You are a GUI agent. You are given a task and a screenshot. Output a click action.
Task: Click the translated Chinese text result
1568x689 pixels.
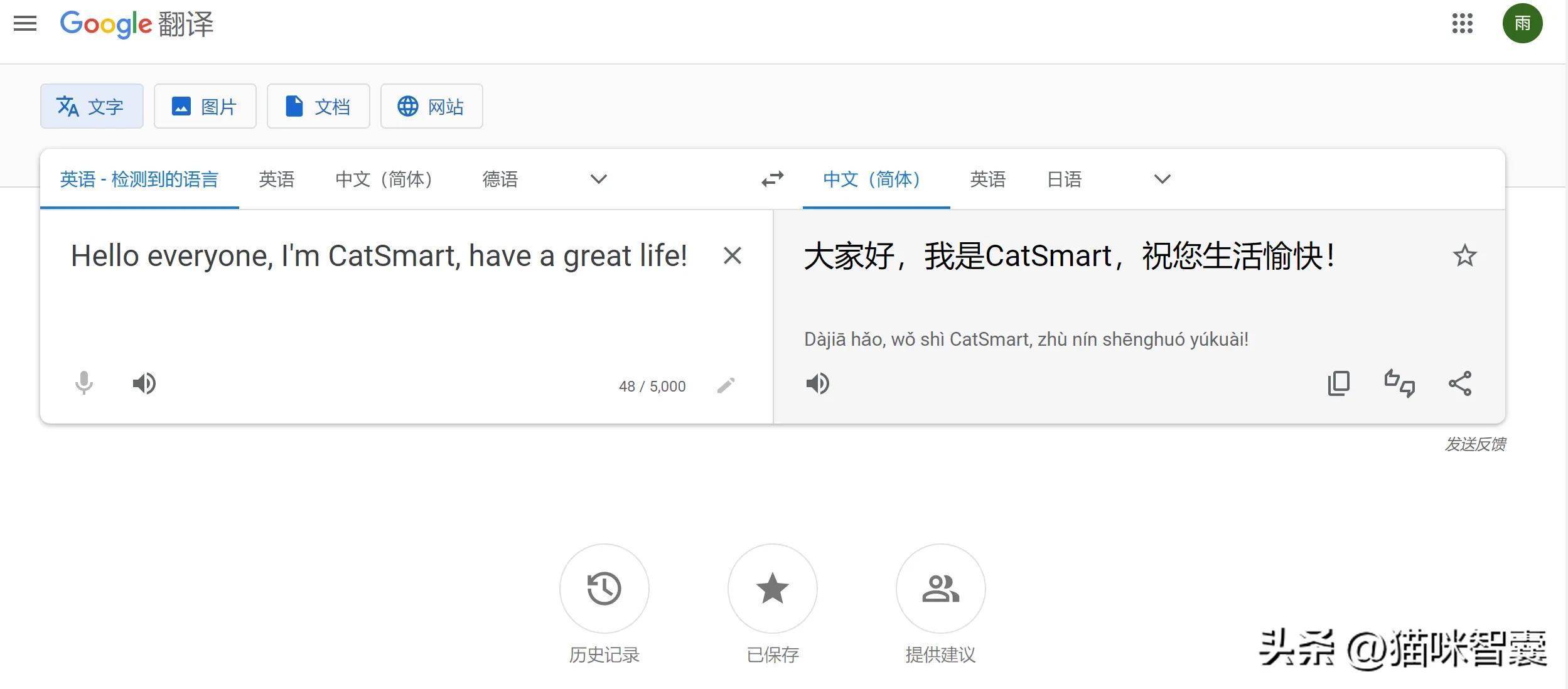click(1069, 256)
